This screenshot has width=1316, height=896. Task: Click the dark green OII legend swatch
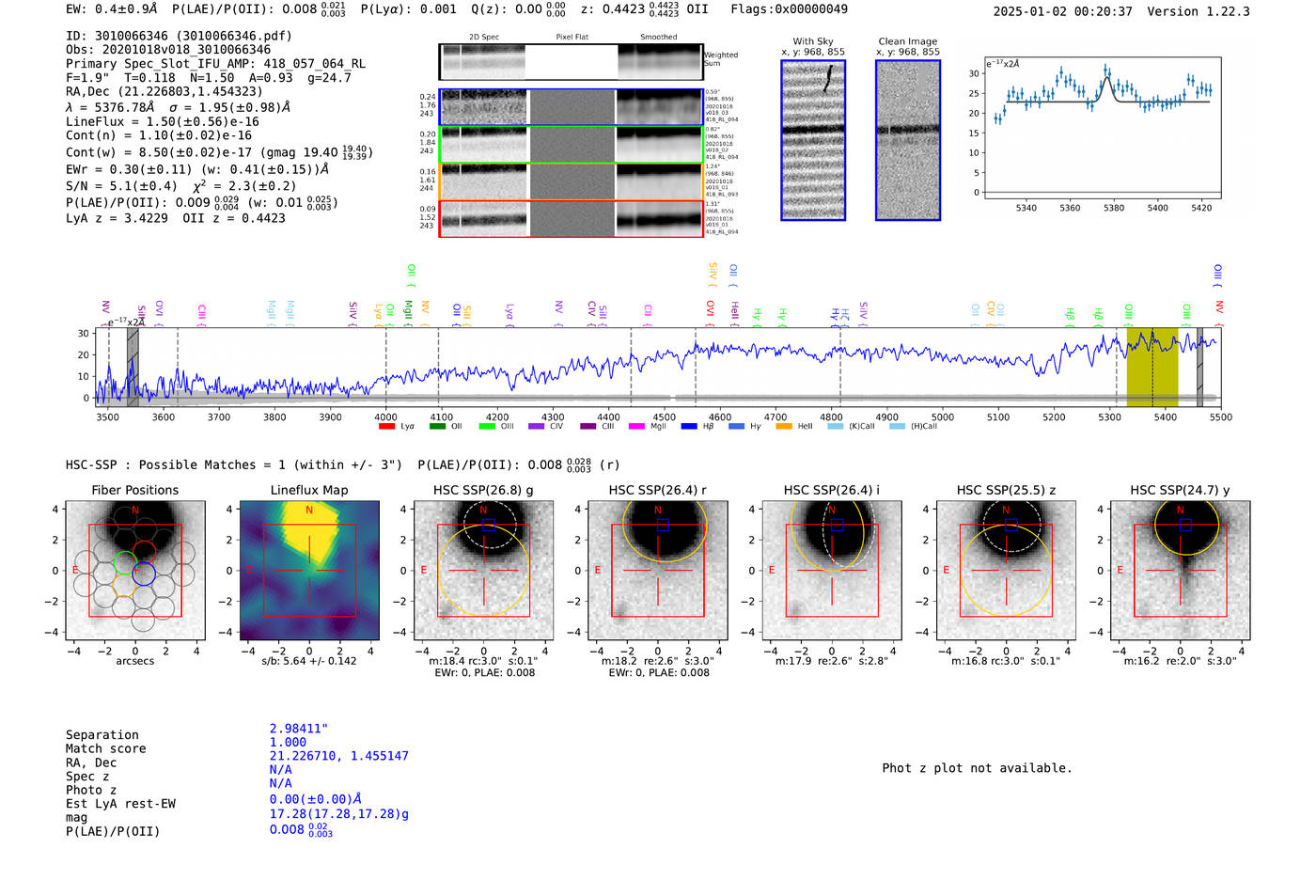[x=437, y=426]
